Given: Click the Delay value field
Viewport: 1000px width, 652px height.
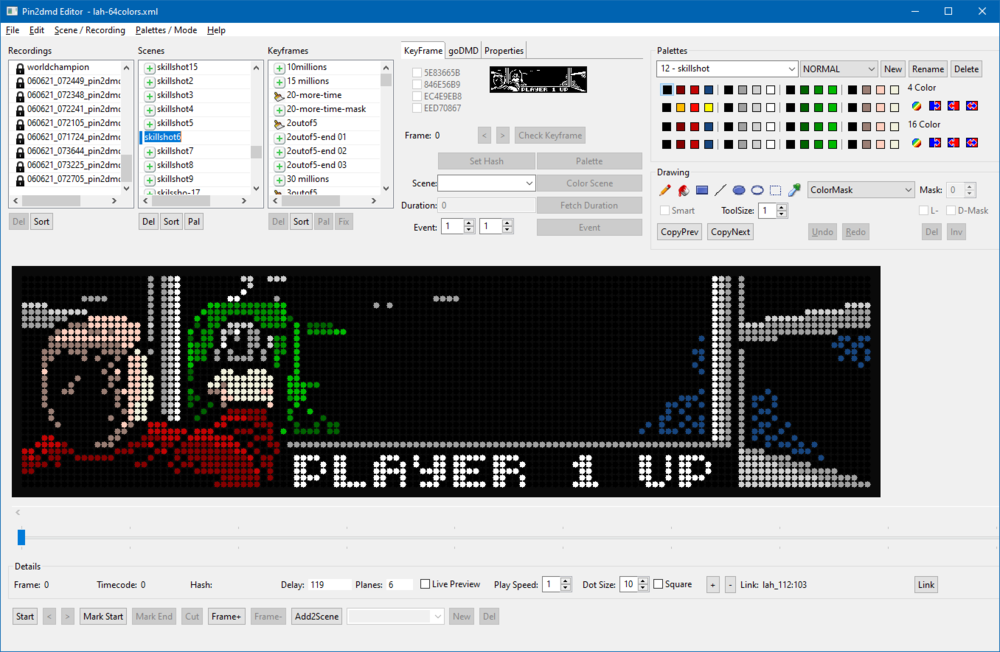Looking at the screenshot, I should click(329, 584).
